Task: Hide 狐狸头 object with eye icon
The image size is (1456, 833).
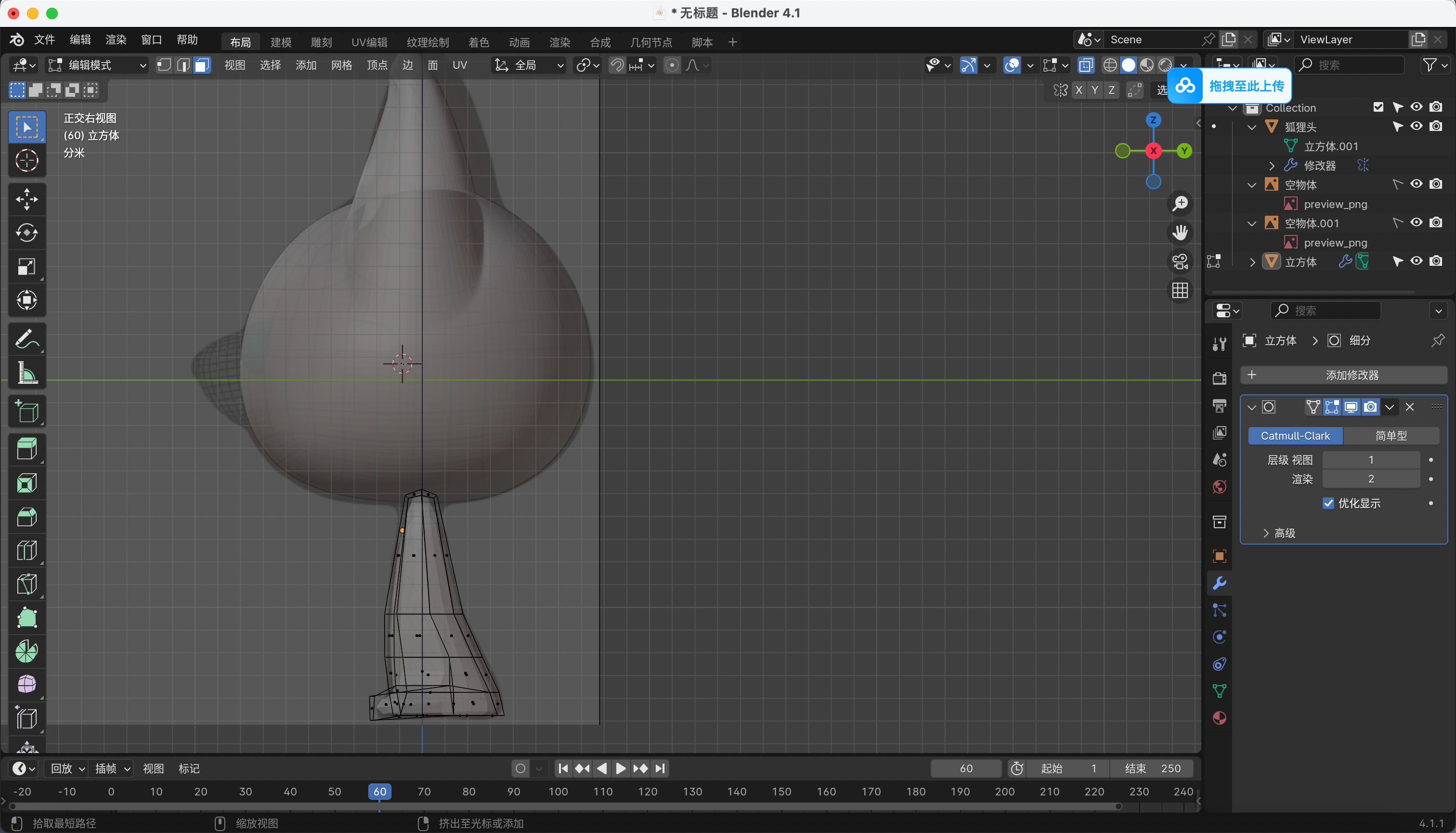Action: pos(1417,127)
